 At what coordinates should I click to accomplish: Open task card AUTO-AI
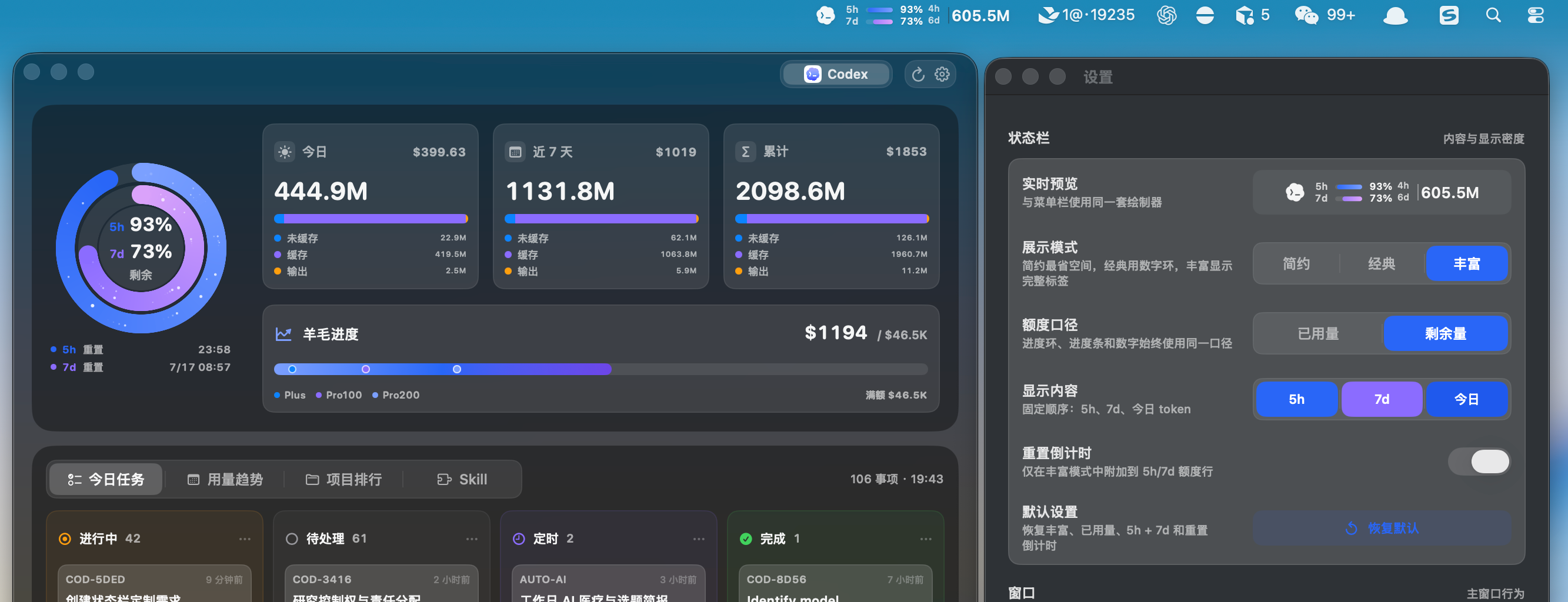tap(609, 584)
